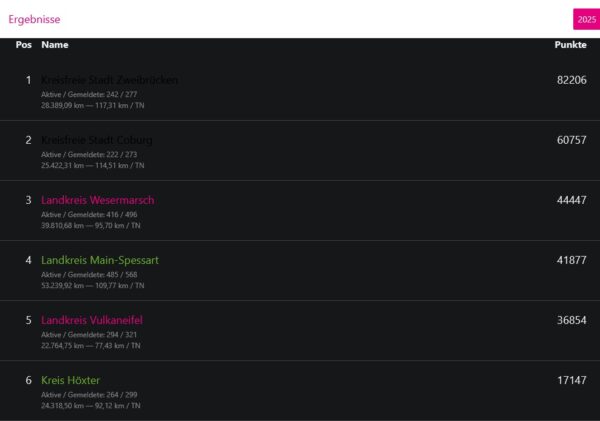
Task: Sort by the Name column header
Action: click(55, 45)
